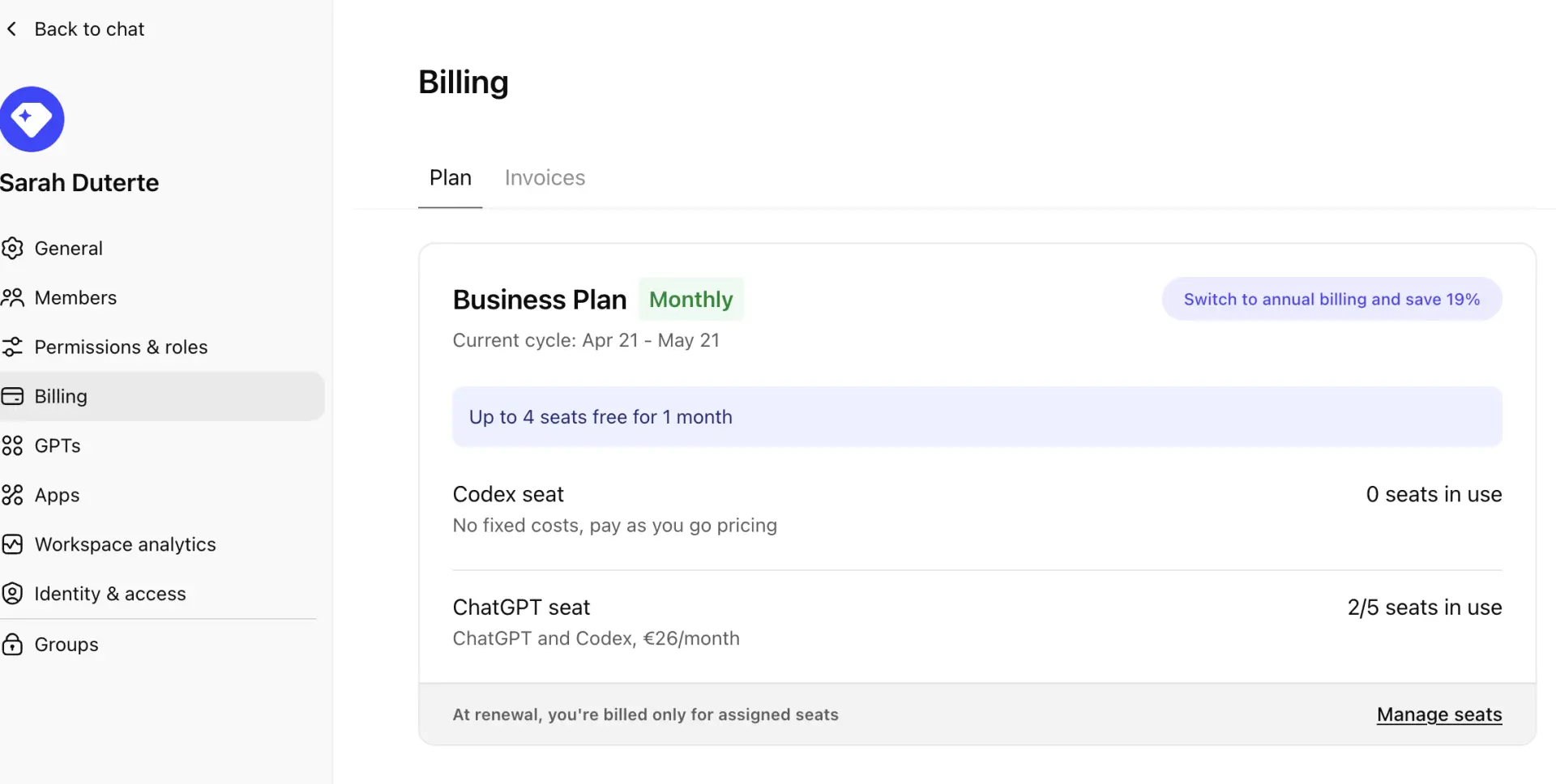The height and width of the screenshot is (784, 1556).
Task: Click the Identity & access icon
Action: [12, 594]
